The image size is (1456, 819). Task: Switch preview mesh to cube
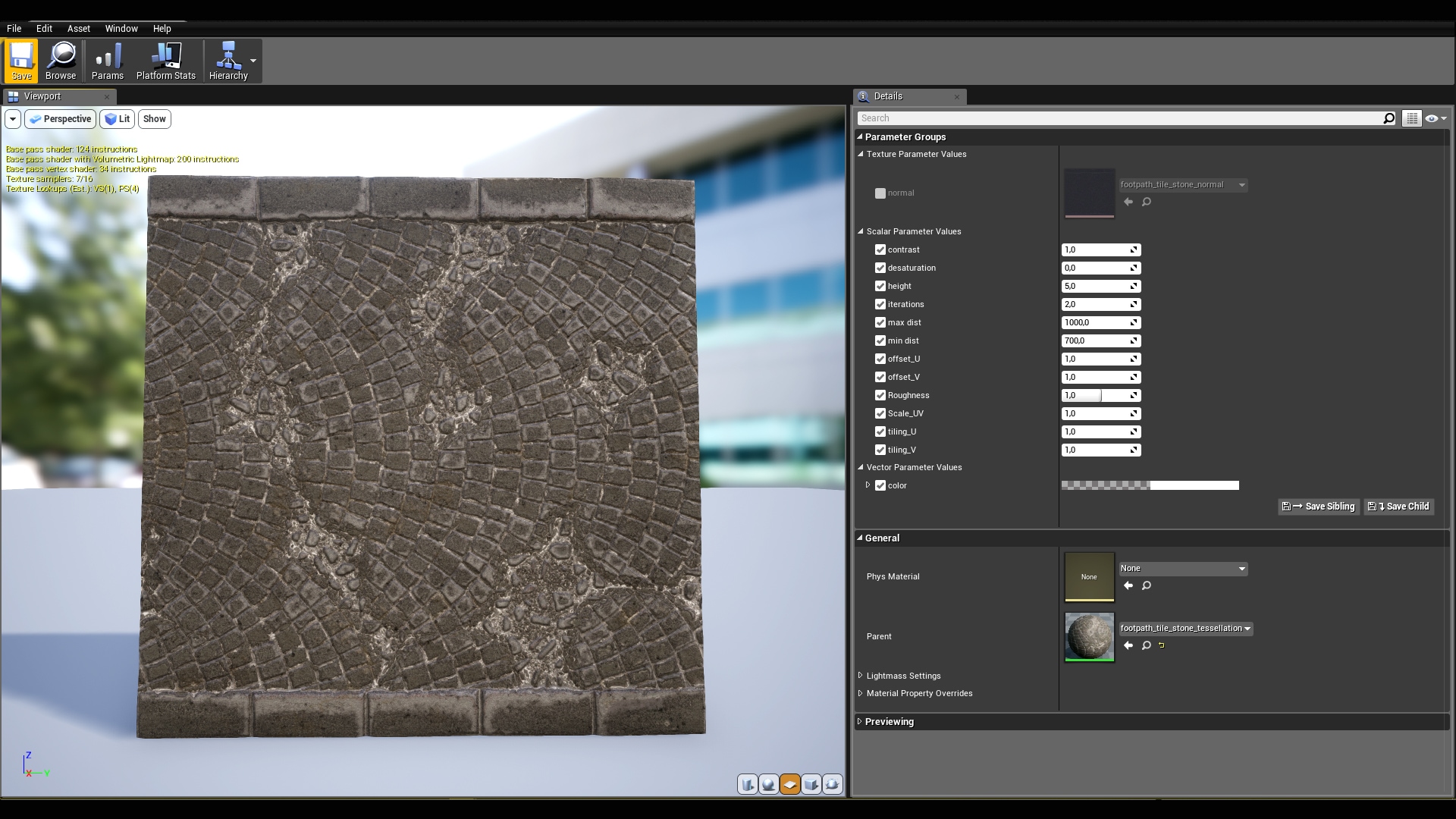coord(811,784)
